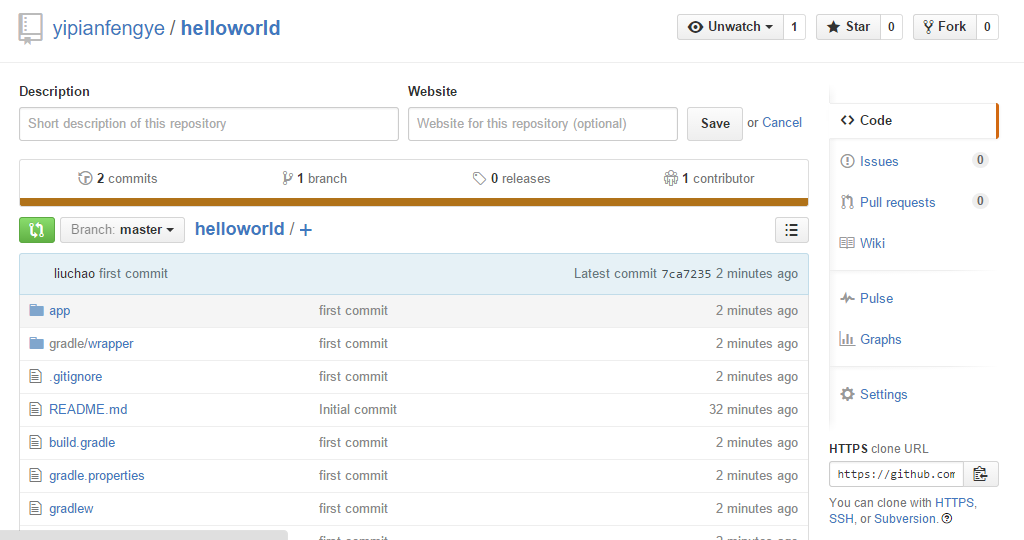Open the Settings sidebar item
The width and height of the screenshot is (1024, 540).
883,394
